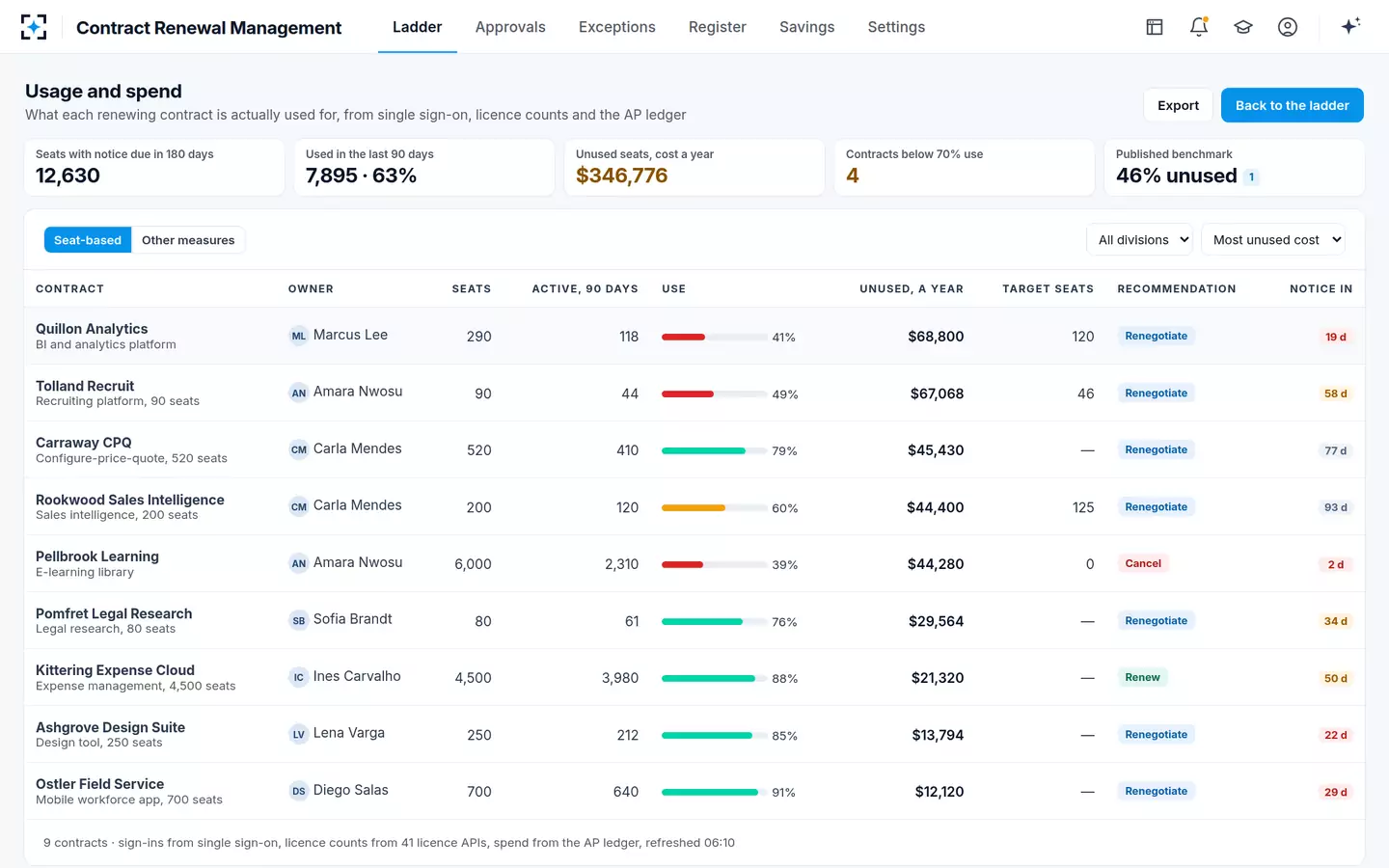Click the AN avatar in the Pellbrook Learning row
This screenshot has width=1389, height=868.
point(299,563)
